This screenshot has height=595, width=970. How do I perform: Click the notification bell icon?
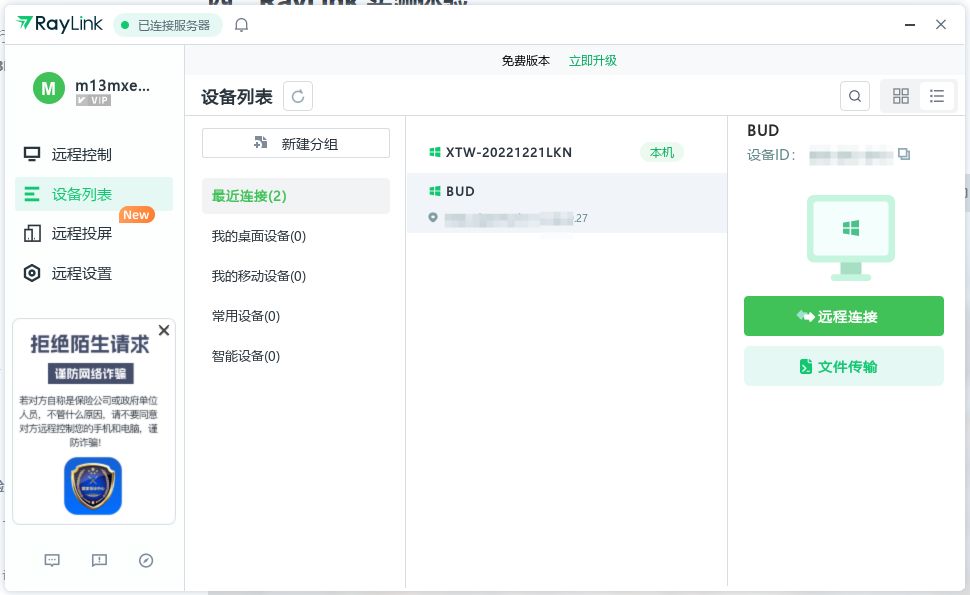241,25
